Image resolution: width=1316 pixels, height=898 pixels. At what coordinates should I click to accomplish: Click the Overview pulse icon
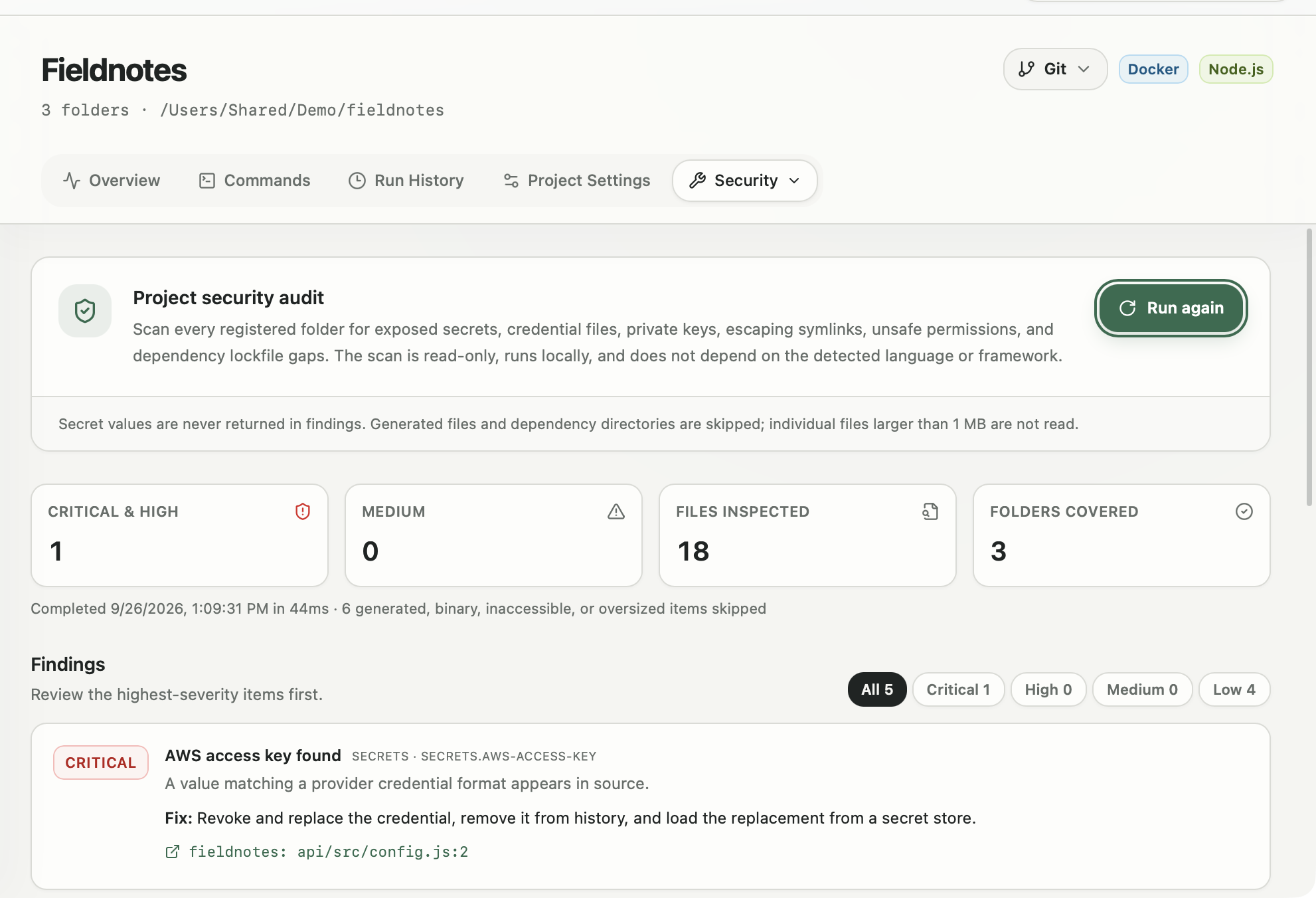click(x=72, y=181)
